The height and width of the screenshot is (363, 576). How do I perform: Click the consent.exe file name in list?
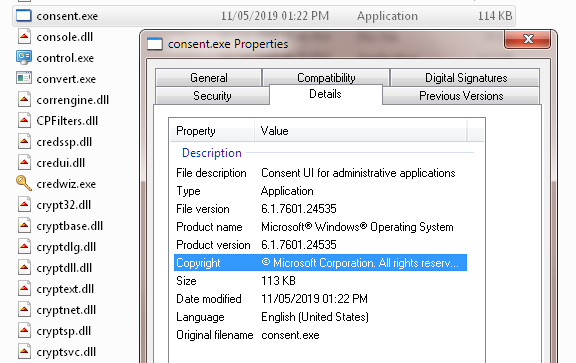click(x=67, y=16)
